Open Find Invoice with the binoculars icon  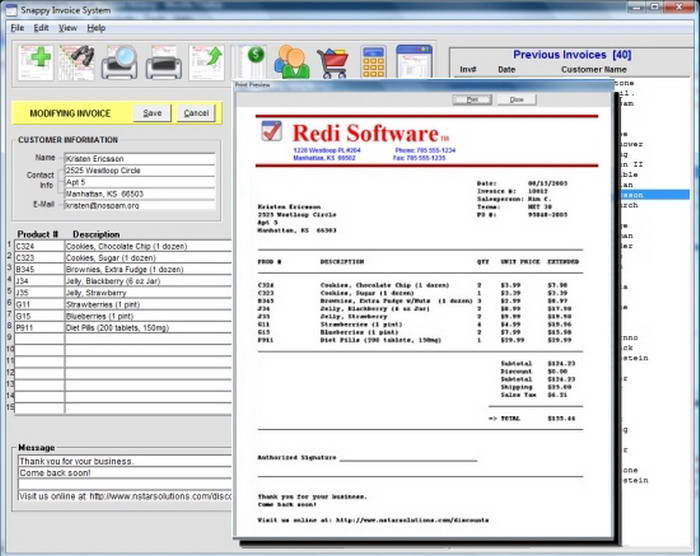pyautogui.click(x=76, y=61)
